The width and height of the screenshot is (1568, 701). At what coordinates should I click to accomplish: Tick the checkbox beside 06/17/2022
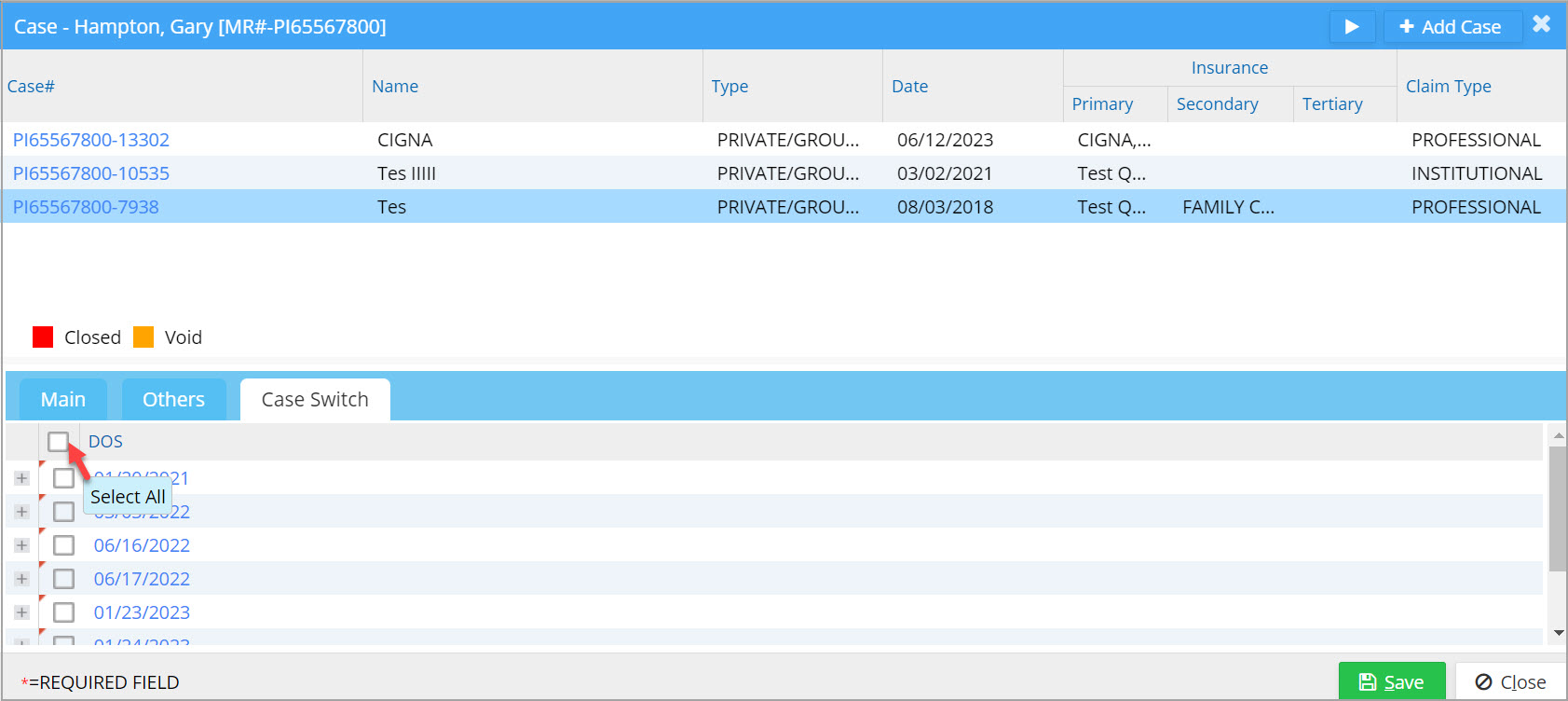[63, 579]
